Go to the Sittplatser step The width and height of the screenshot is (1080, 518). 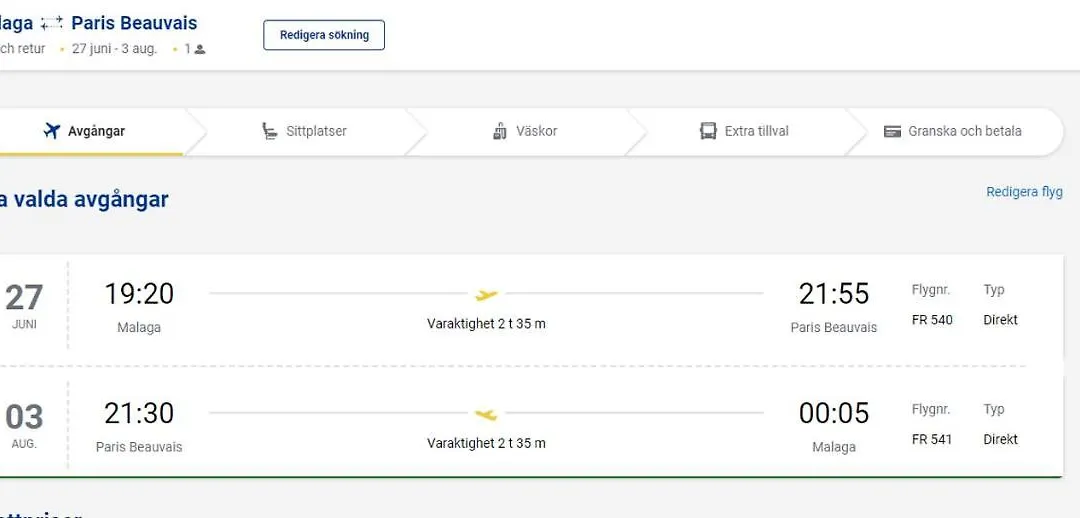[x=316, y=131]
